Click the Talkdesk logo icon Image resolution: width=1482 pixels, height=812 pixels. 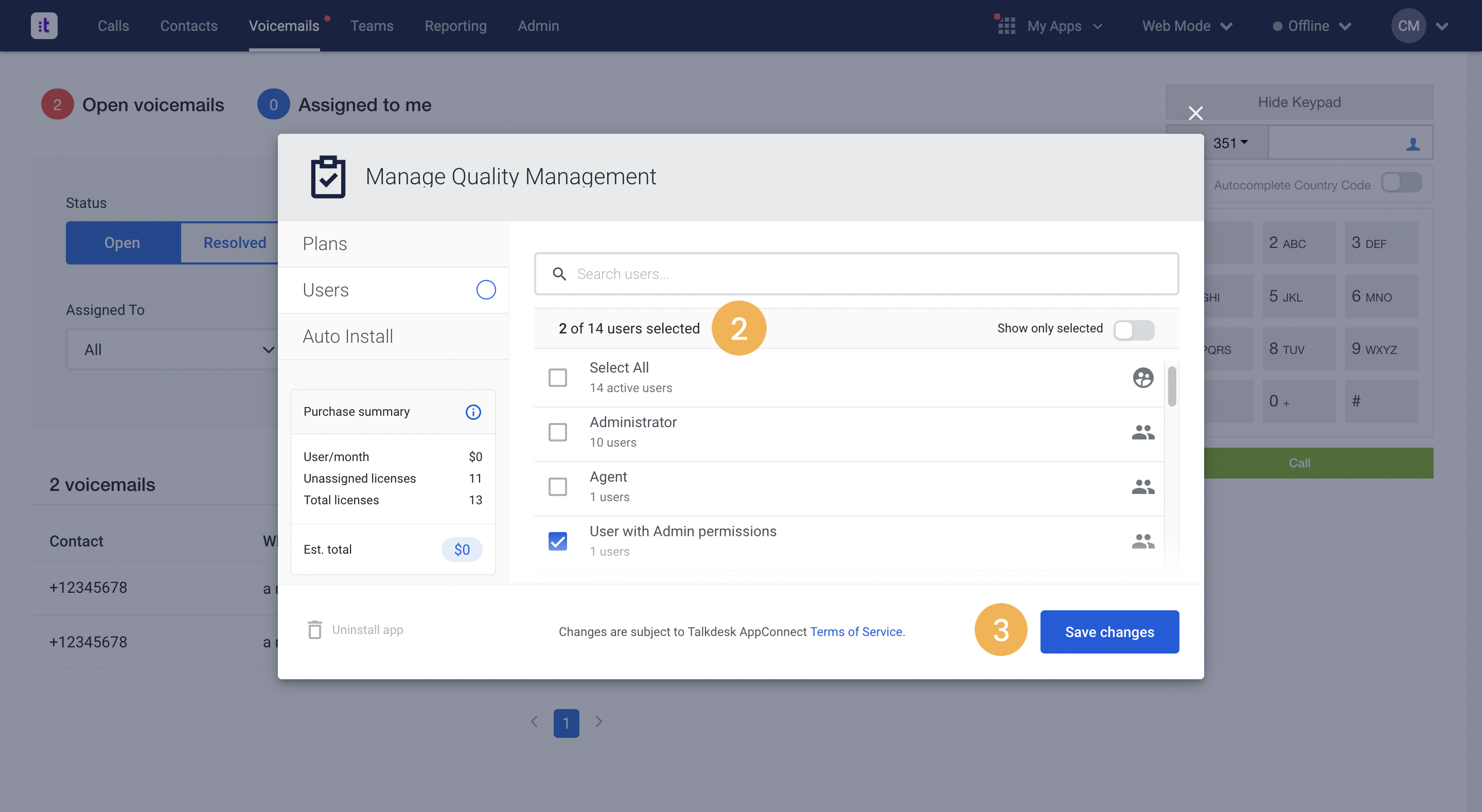[44, 26]
